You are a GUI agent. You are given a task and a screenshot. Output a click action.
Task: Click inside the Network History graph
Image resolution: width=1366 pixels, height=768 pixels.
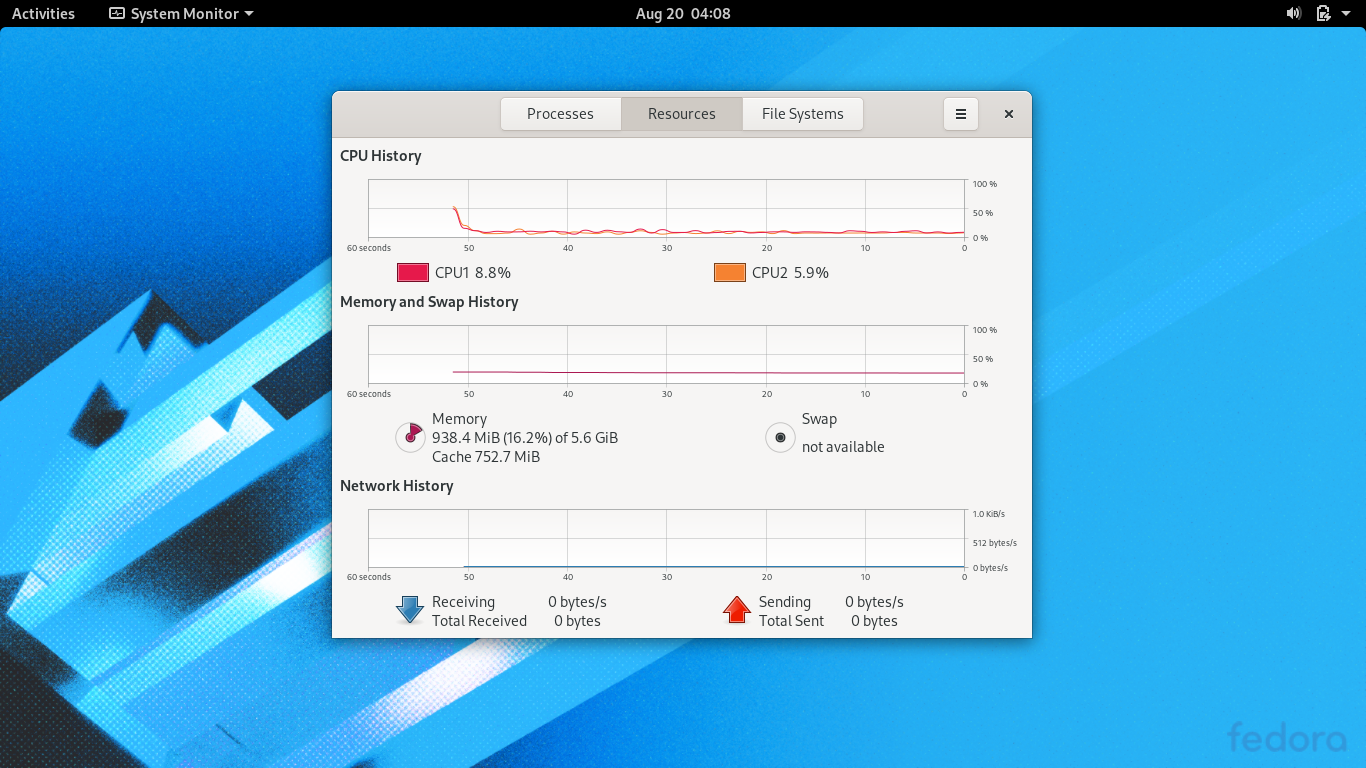665,540
